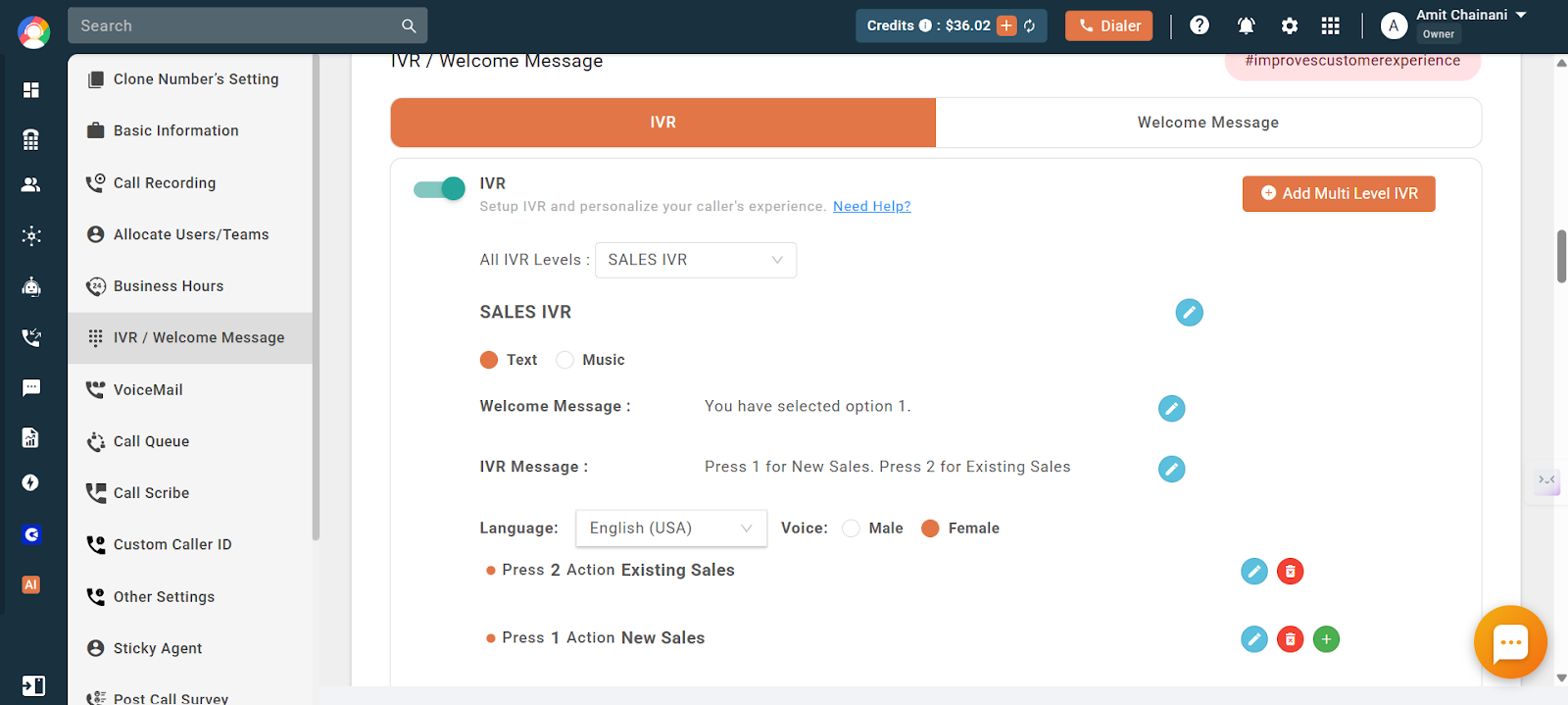Open Business Hours settings
1568x705 pixels.
point(190,286)
